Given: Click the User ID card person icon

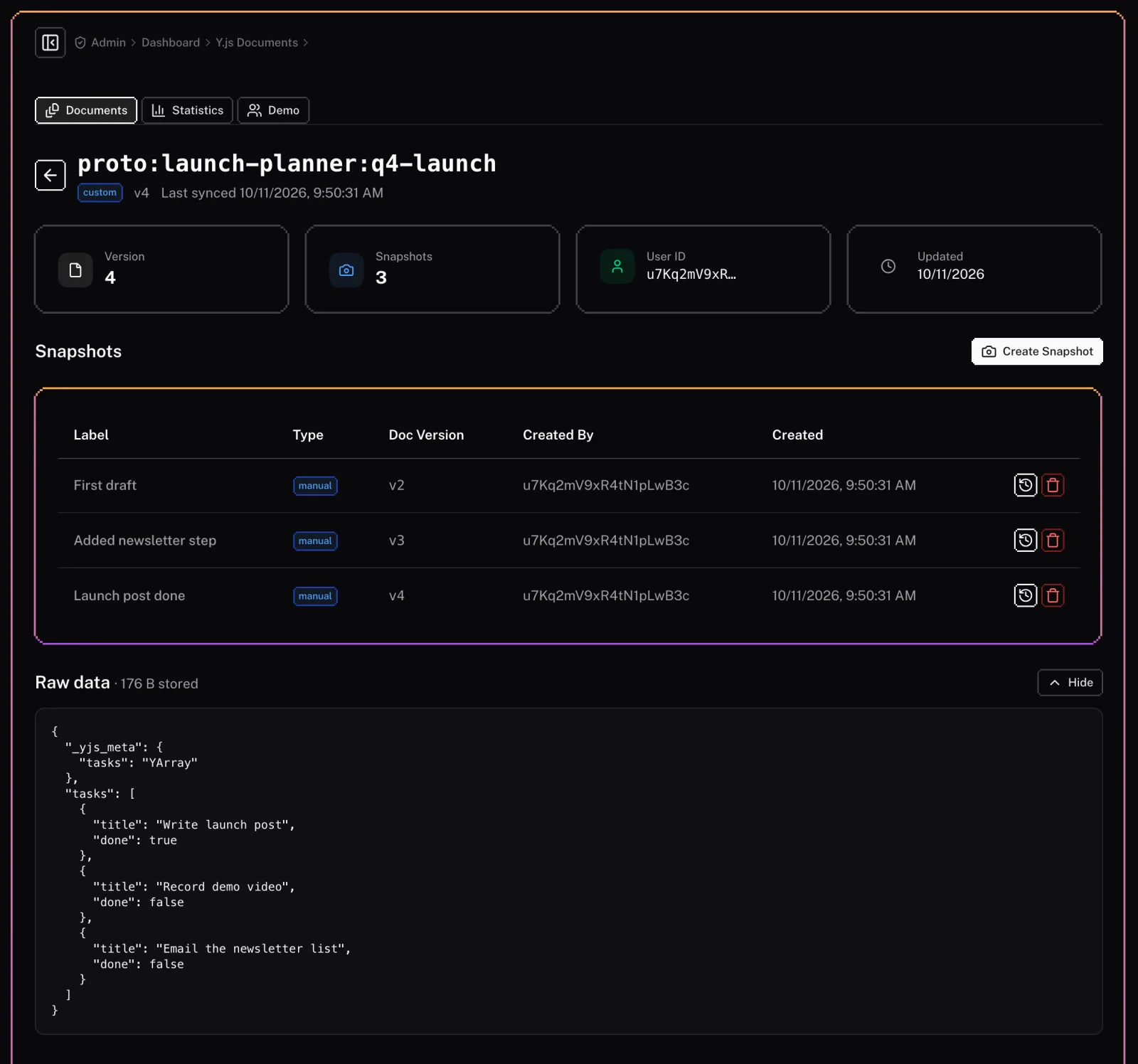Looking at the screenshot, I should pyautogui.click(x=617, y=267).
